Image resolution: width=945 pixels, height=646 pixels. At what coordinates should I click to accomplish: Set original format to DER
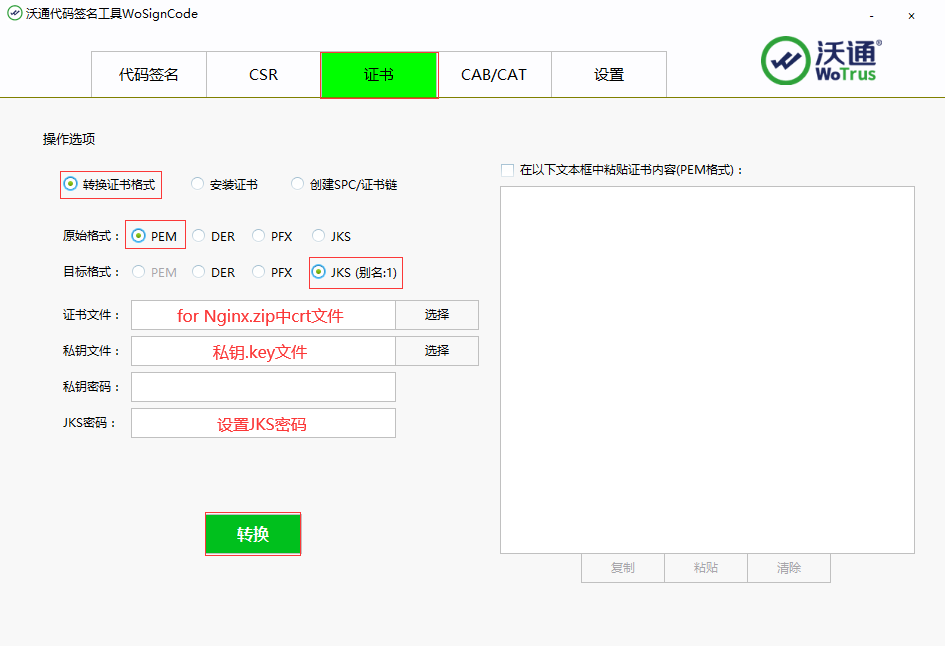click(200, 235)
